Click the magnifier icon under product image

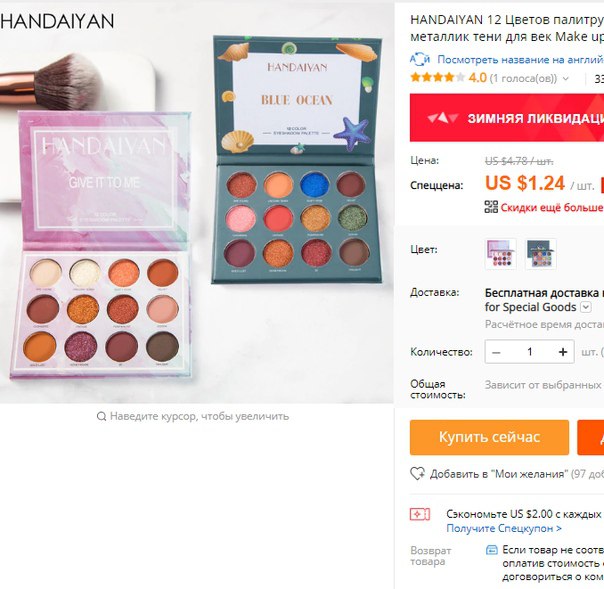point(101,416)
